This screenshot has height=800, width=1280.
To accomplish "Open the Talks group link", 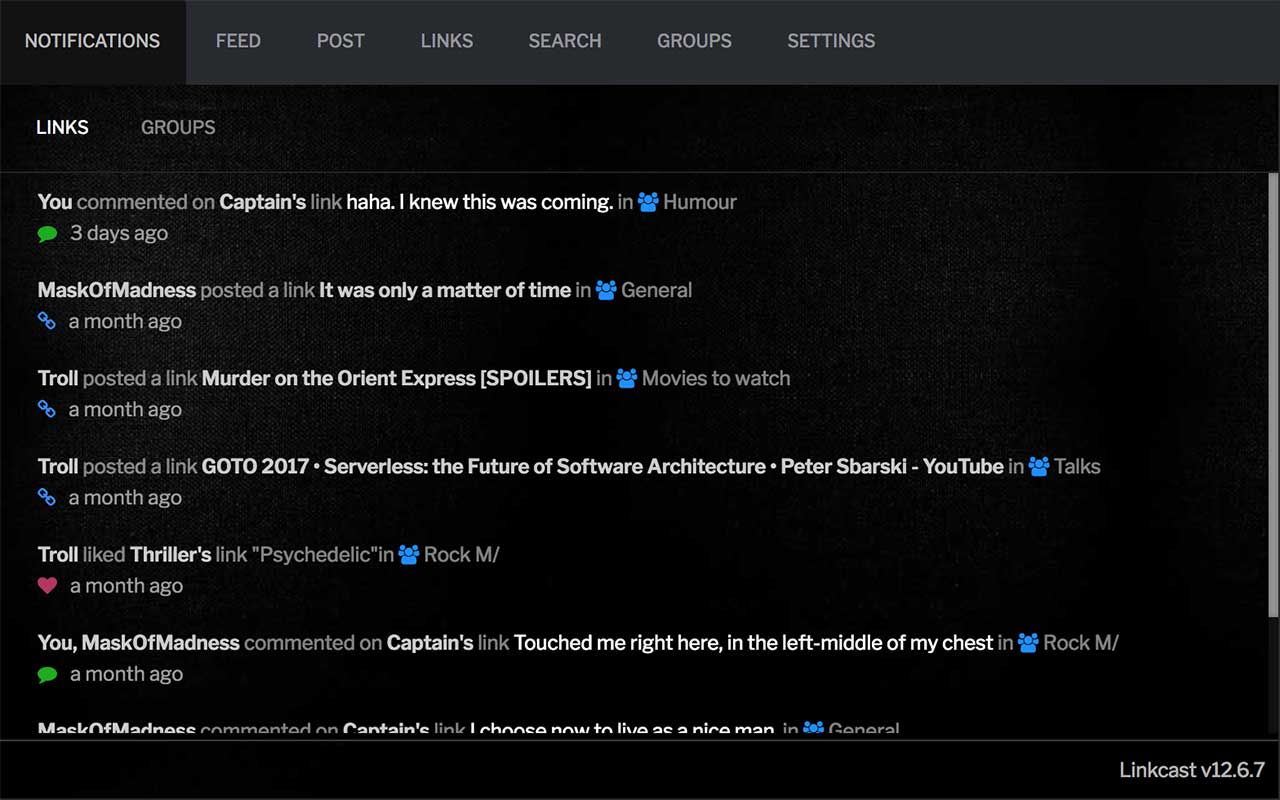I will 1077,466.
